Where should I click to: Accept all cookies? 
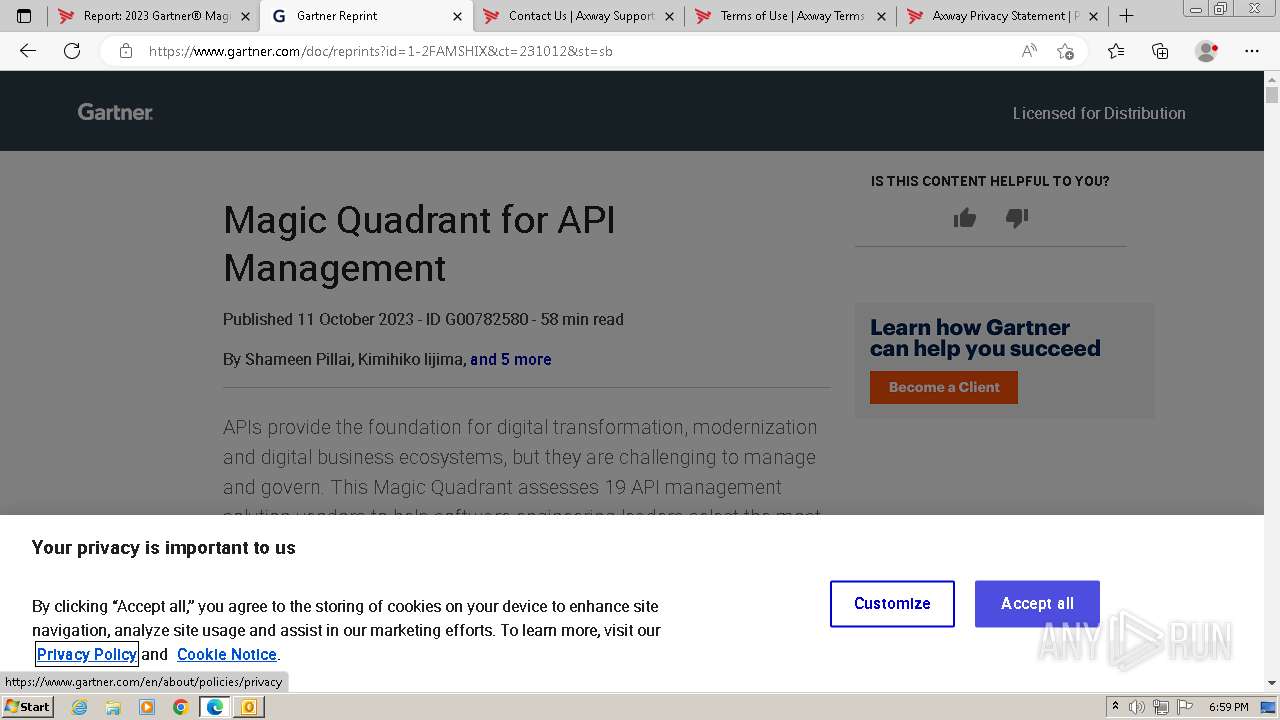[1037, 604]
